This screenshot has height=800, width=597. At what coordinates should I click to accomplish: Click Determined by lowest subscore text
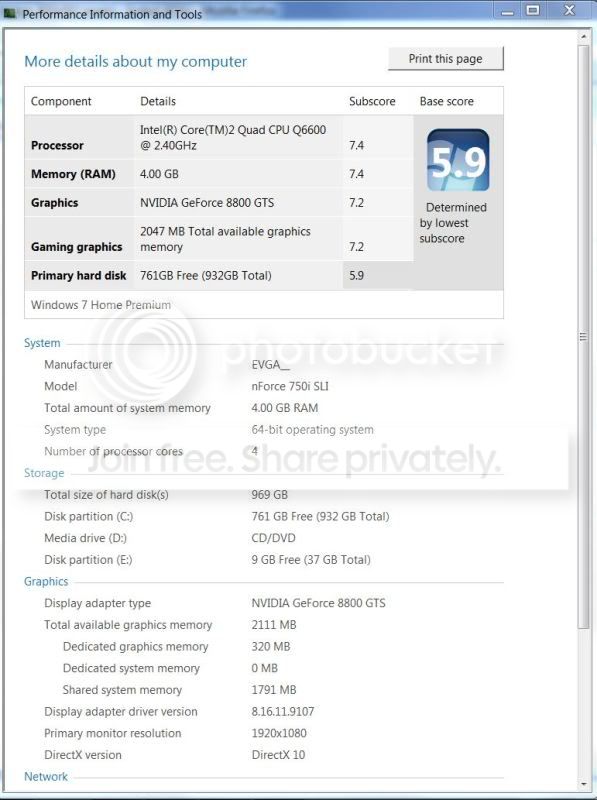(x=453, y=223)
